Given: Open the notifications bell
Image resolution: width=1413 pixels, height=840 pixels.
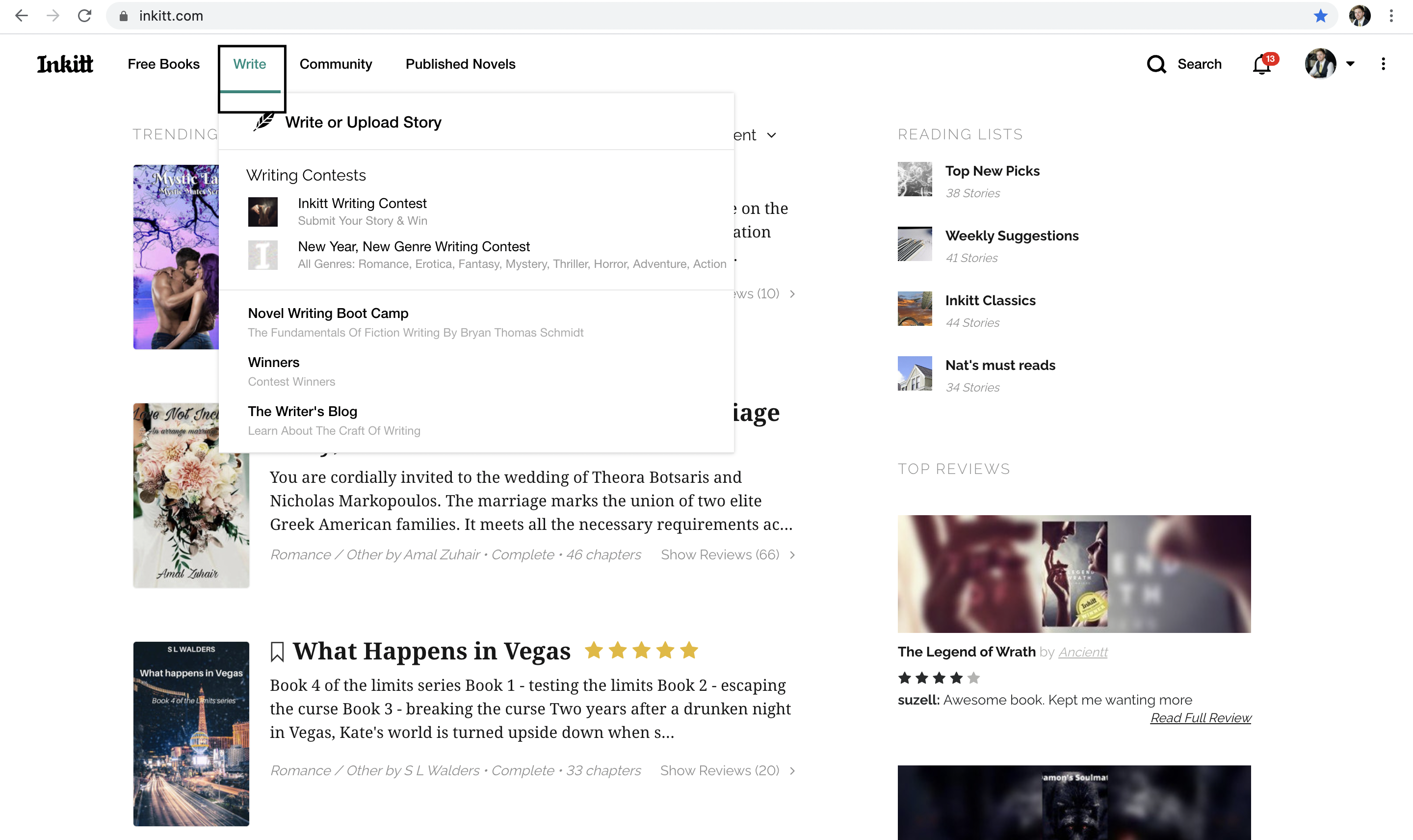Looking at the screenshot, I should click(1261, 65).
